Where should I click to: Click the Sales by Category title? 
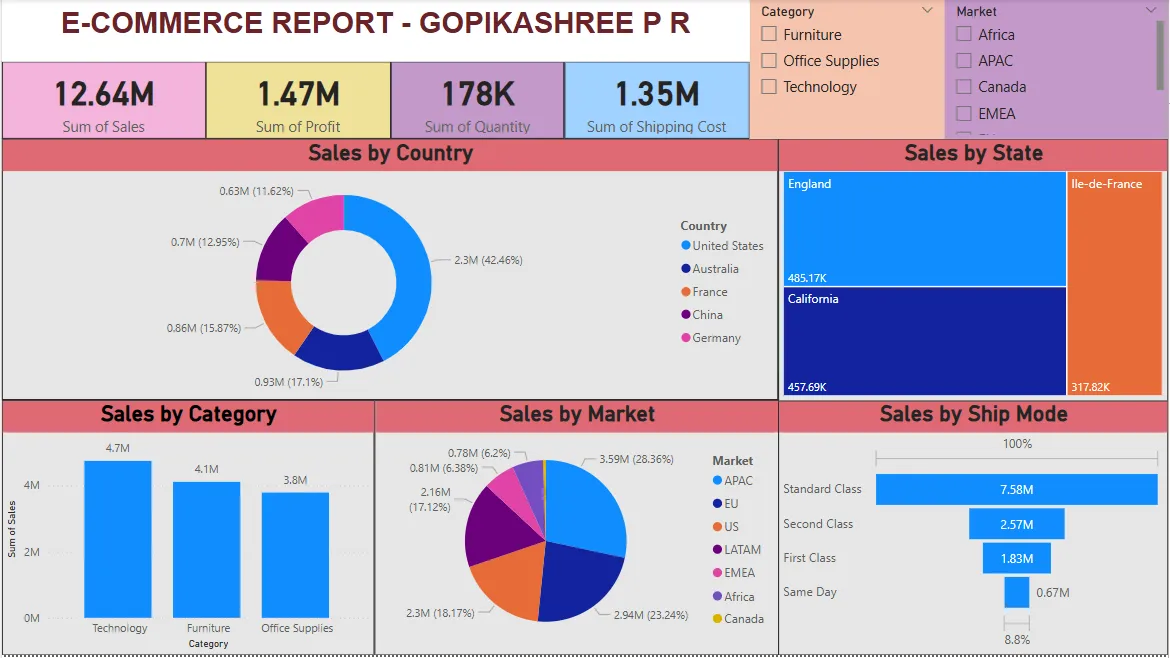(x=188, y=414)
